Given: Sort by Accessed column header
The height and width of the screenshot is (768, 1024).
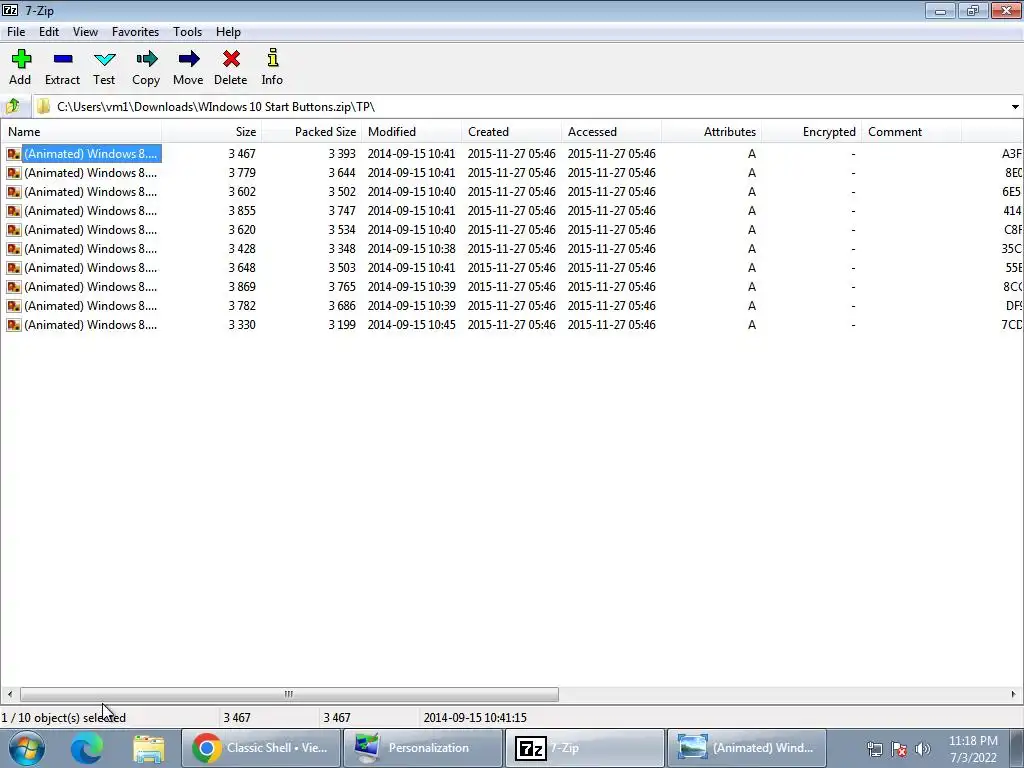Looking at the screenshot, I should (x=611, y=132).
